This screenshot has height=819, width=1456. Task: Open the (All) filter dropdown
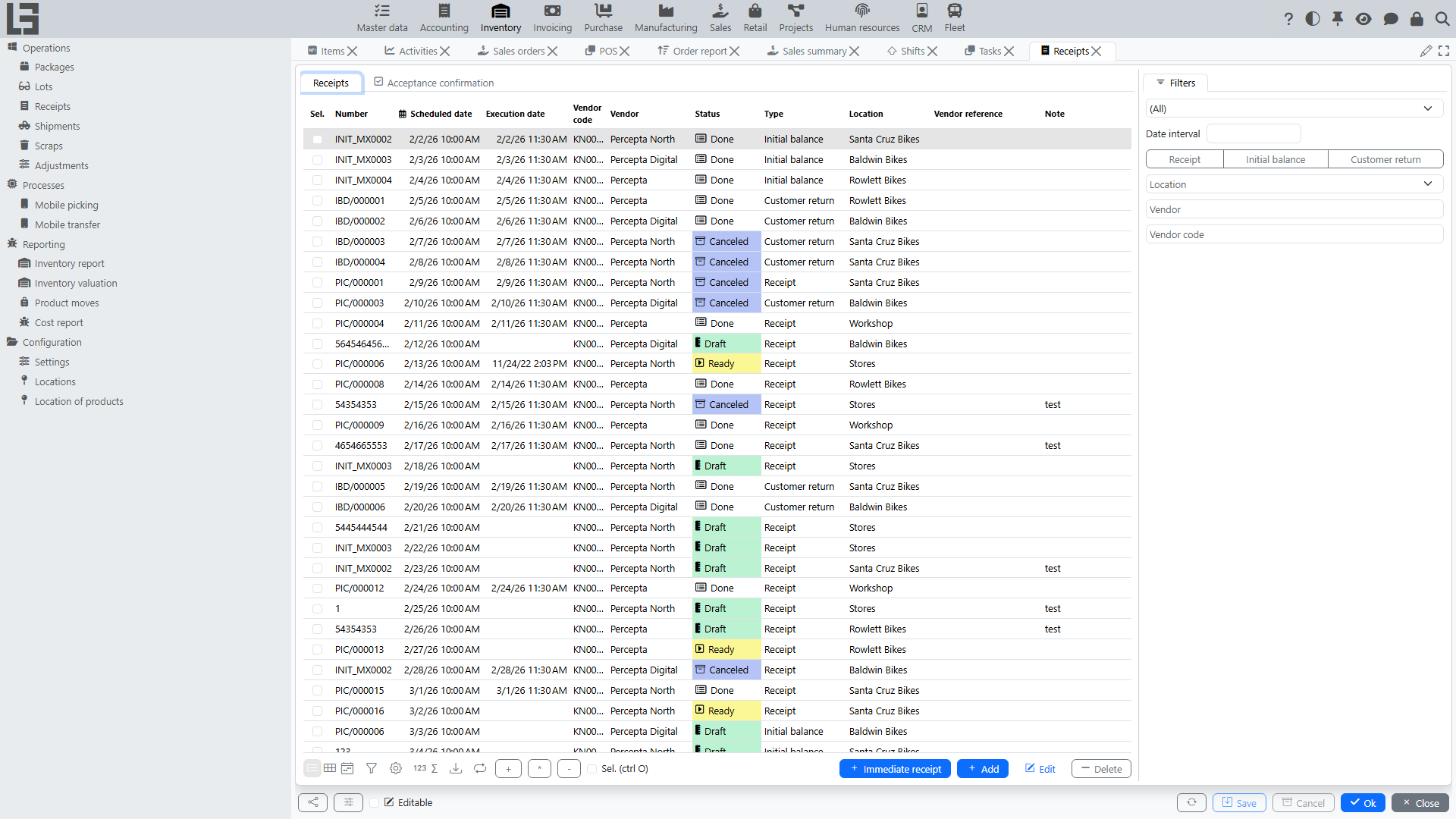(x=1294, y=108)
